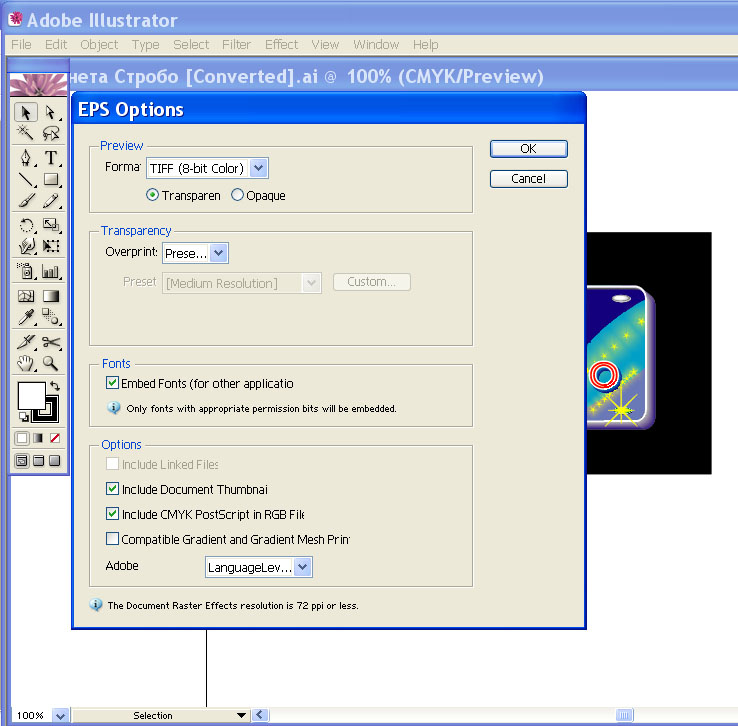
Task: Click OK in EPS Options dialog
Action: pos(529,149)
